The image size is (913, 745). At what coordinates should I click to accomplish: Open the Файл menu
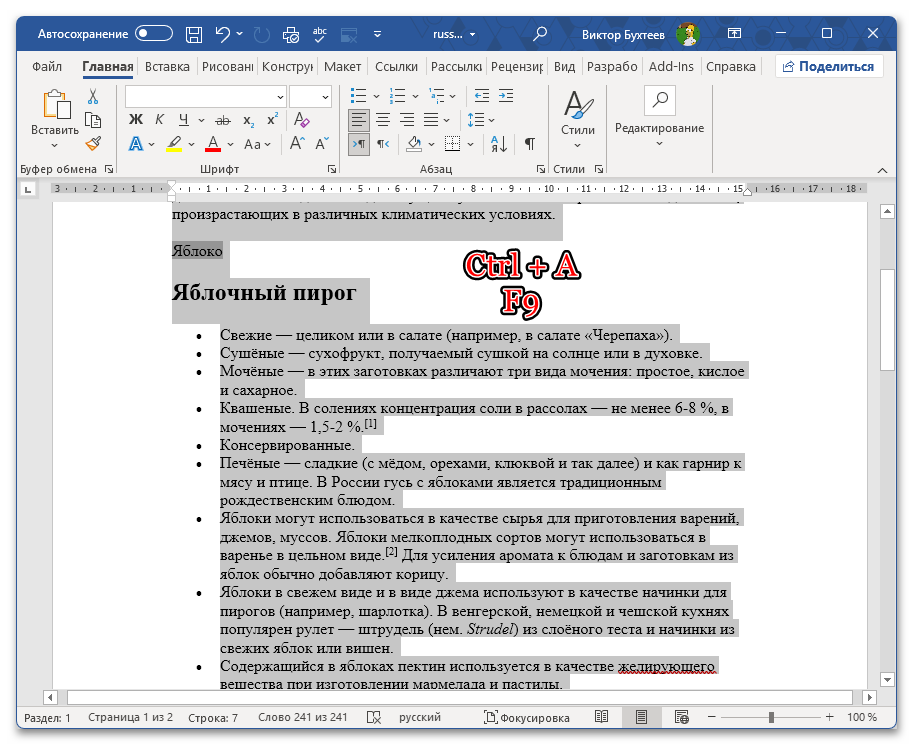tap(47, 66)
